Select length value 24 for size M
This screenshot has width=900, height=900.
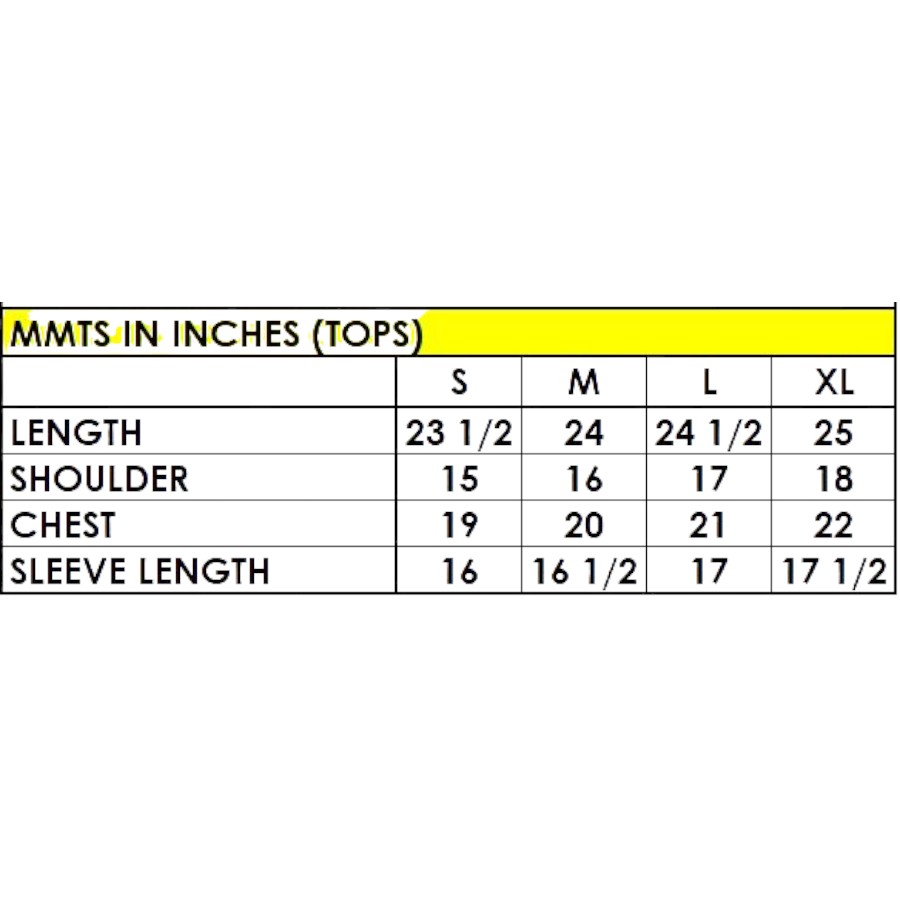[584, 433]
